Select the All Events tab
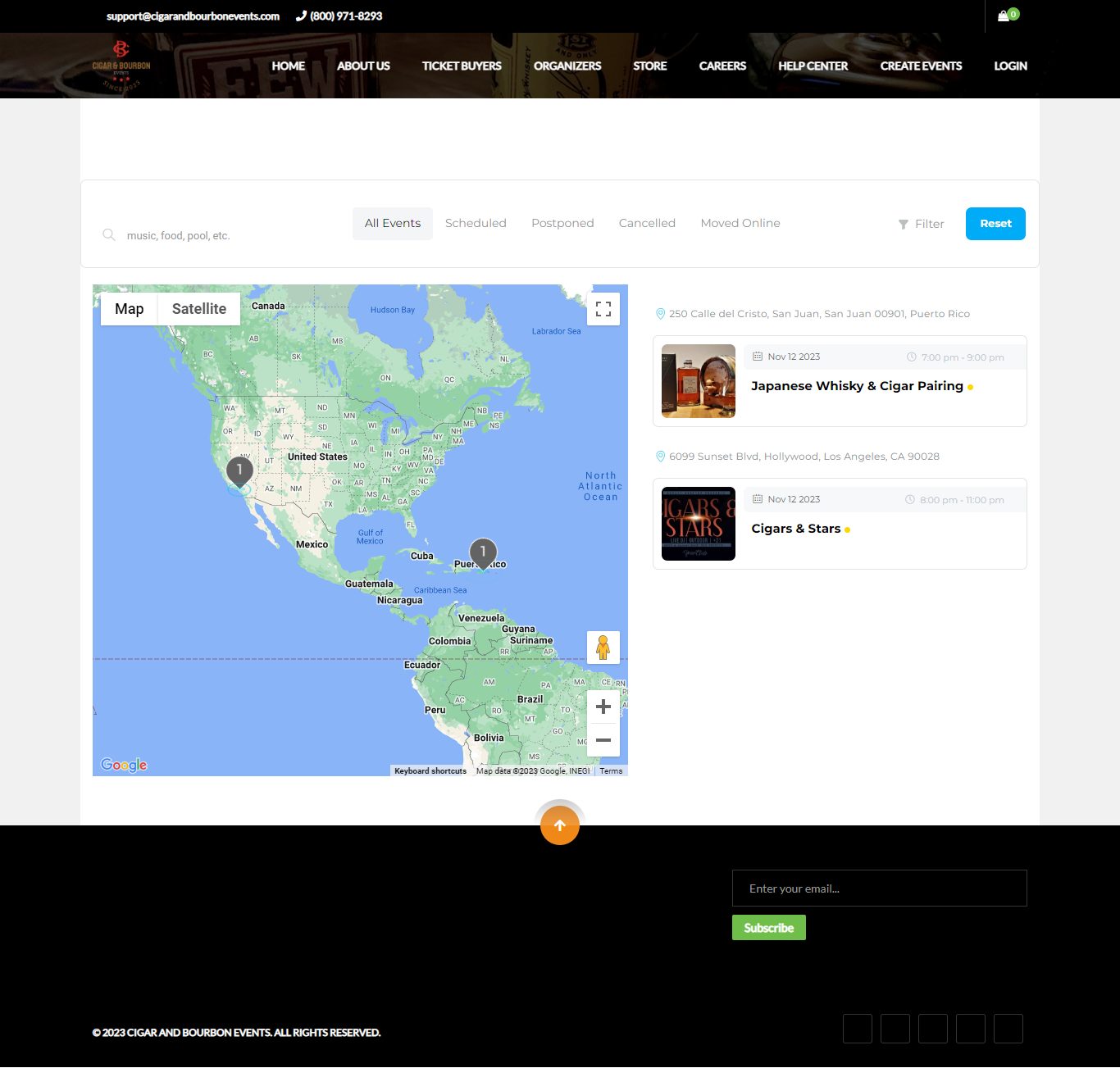Viewport: 1120px width, 1068px height. click(393, 223)
